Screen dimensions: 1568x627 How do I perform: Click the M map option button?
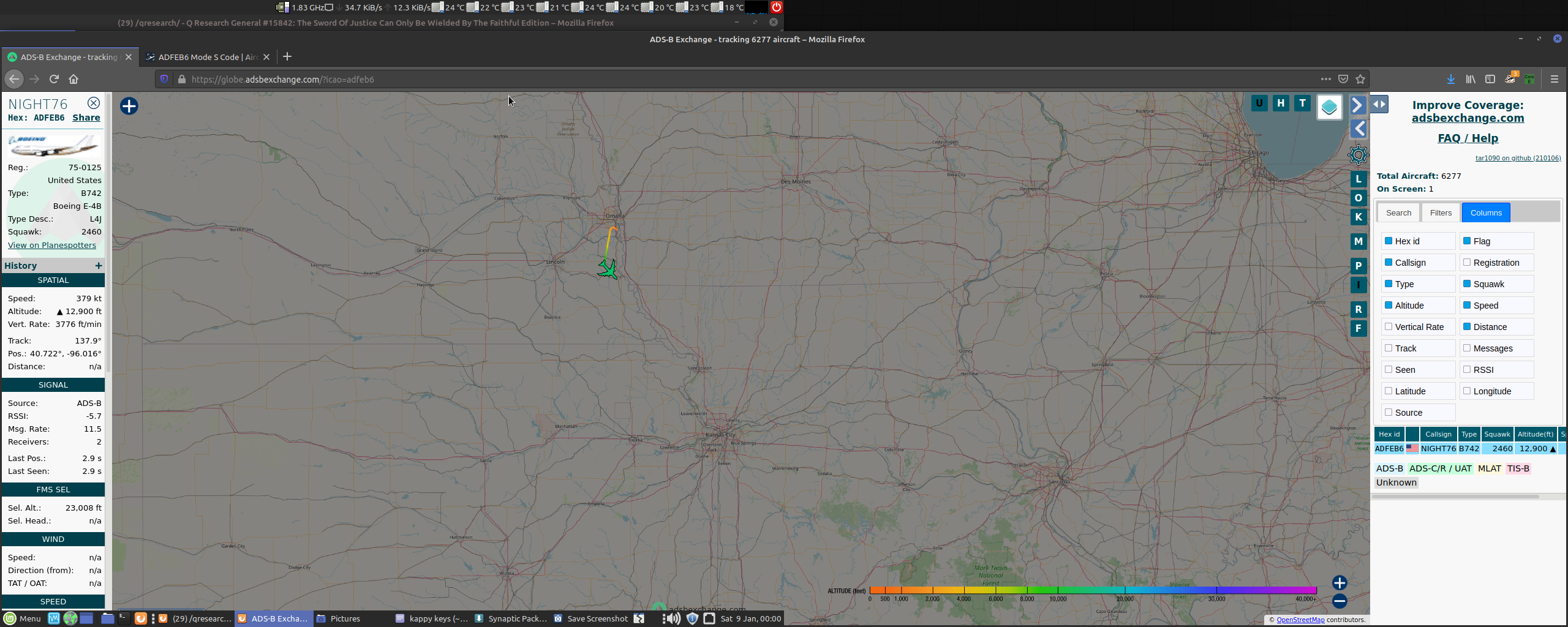[1359, 241]
